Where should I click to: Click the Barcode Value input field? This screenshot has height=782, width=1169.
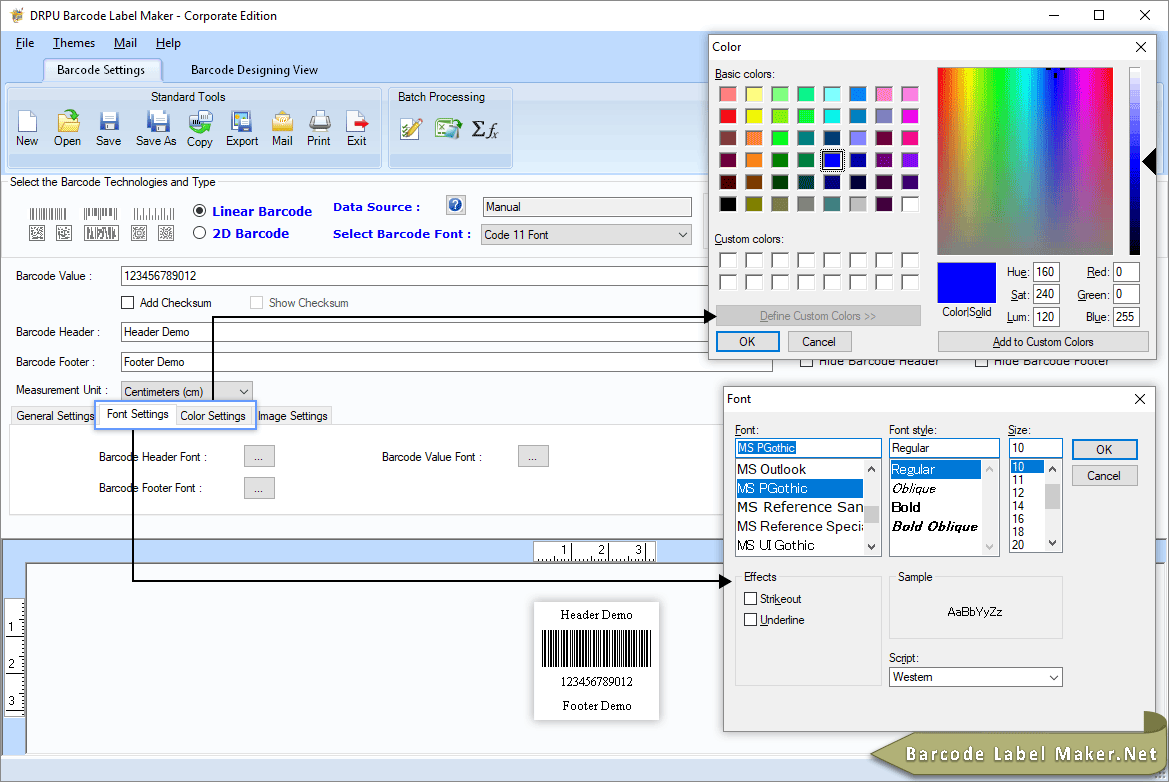(446, 276)
